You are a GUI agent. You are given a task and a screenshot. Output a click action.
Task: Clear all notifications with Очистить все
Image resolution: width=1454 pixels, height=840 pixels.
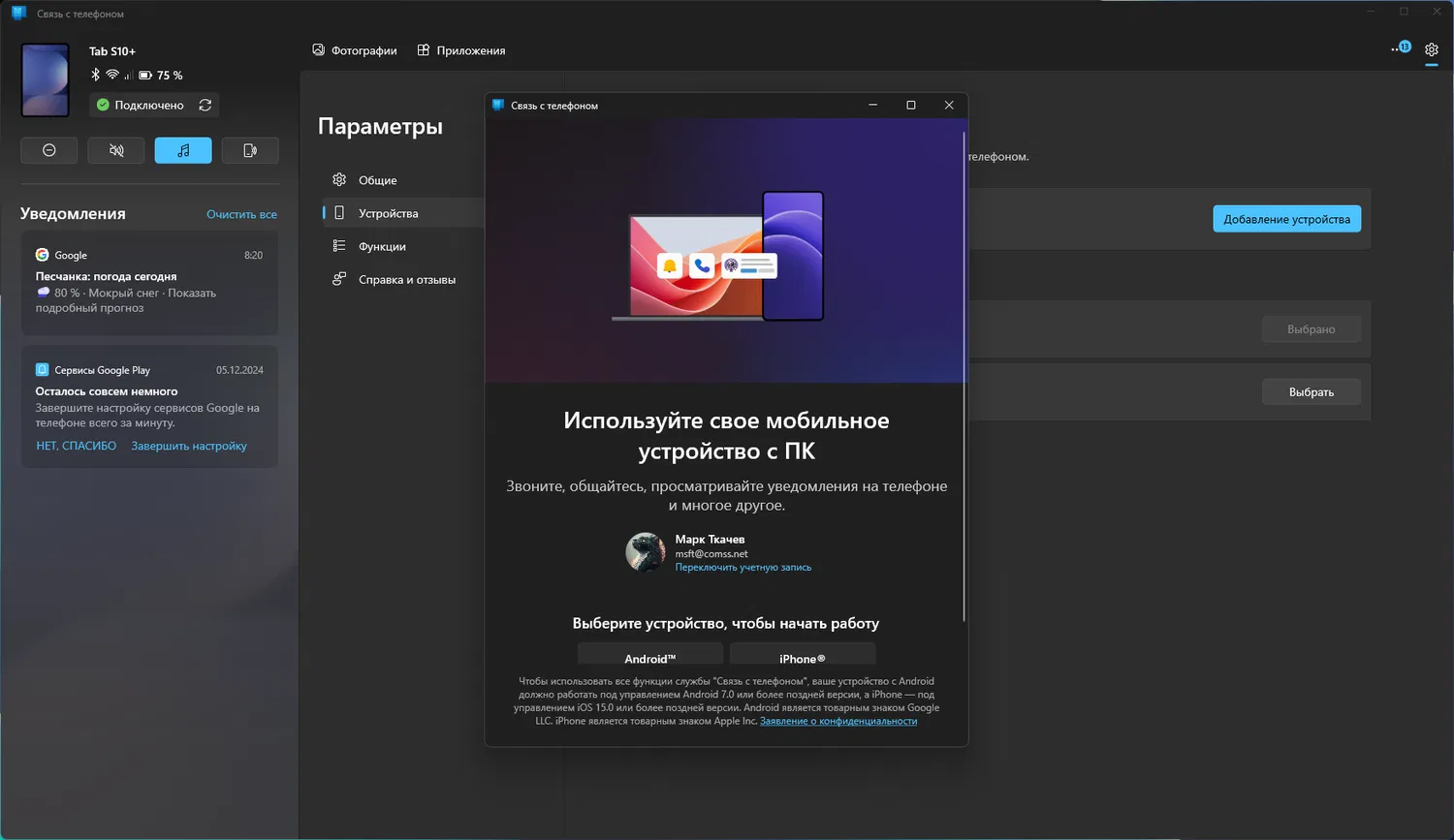point(241,214)
